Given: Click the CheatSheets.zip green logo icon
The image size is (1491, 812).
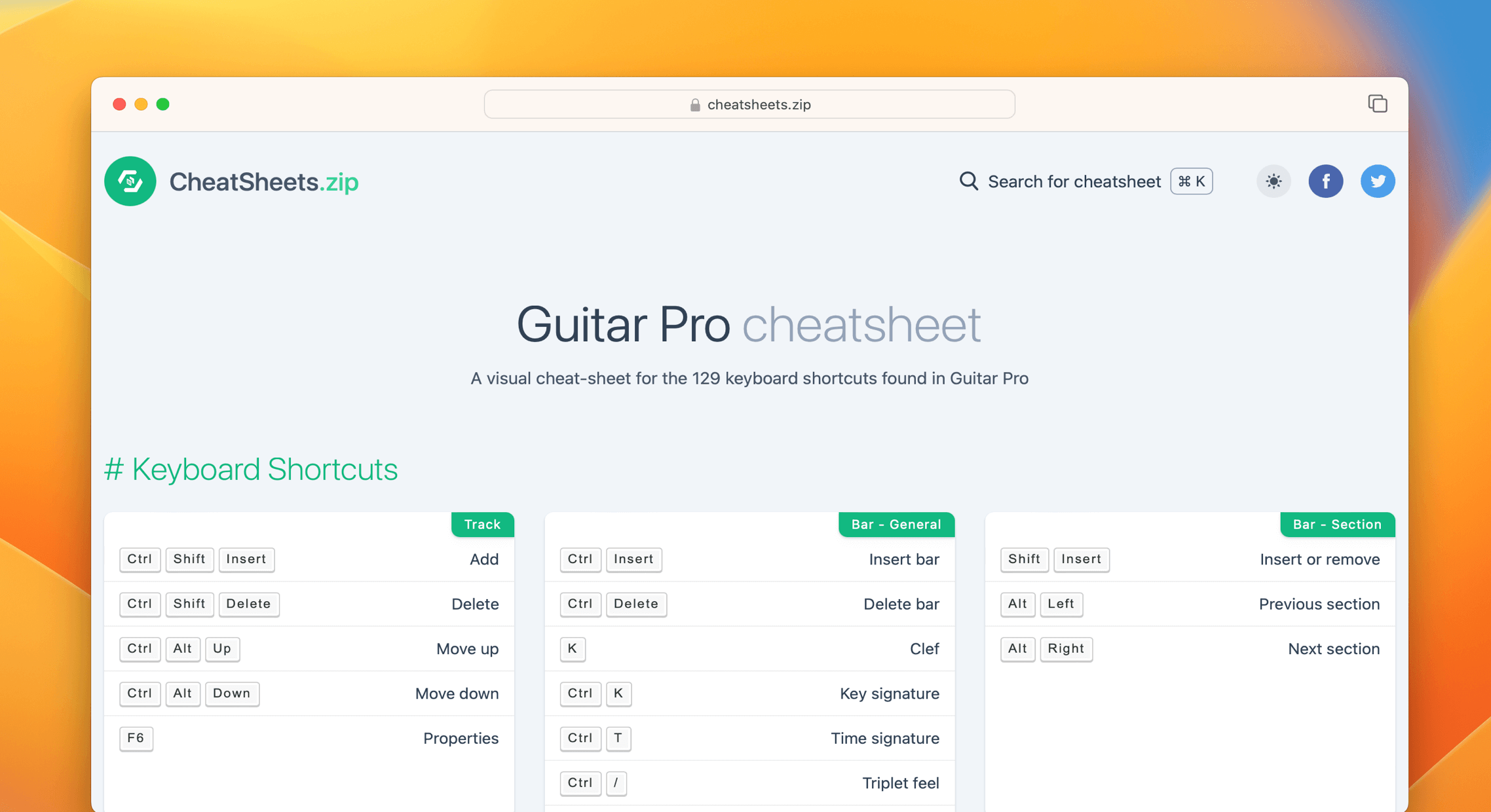Looking at the screenshot, I should (x=130, y=181).
